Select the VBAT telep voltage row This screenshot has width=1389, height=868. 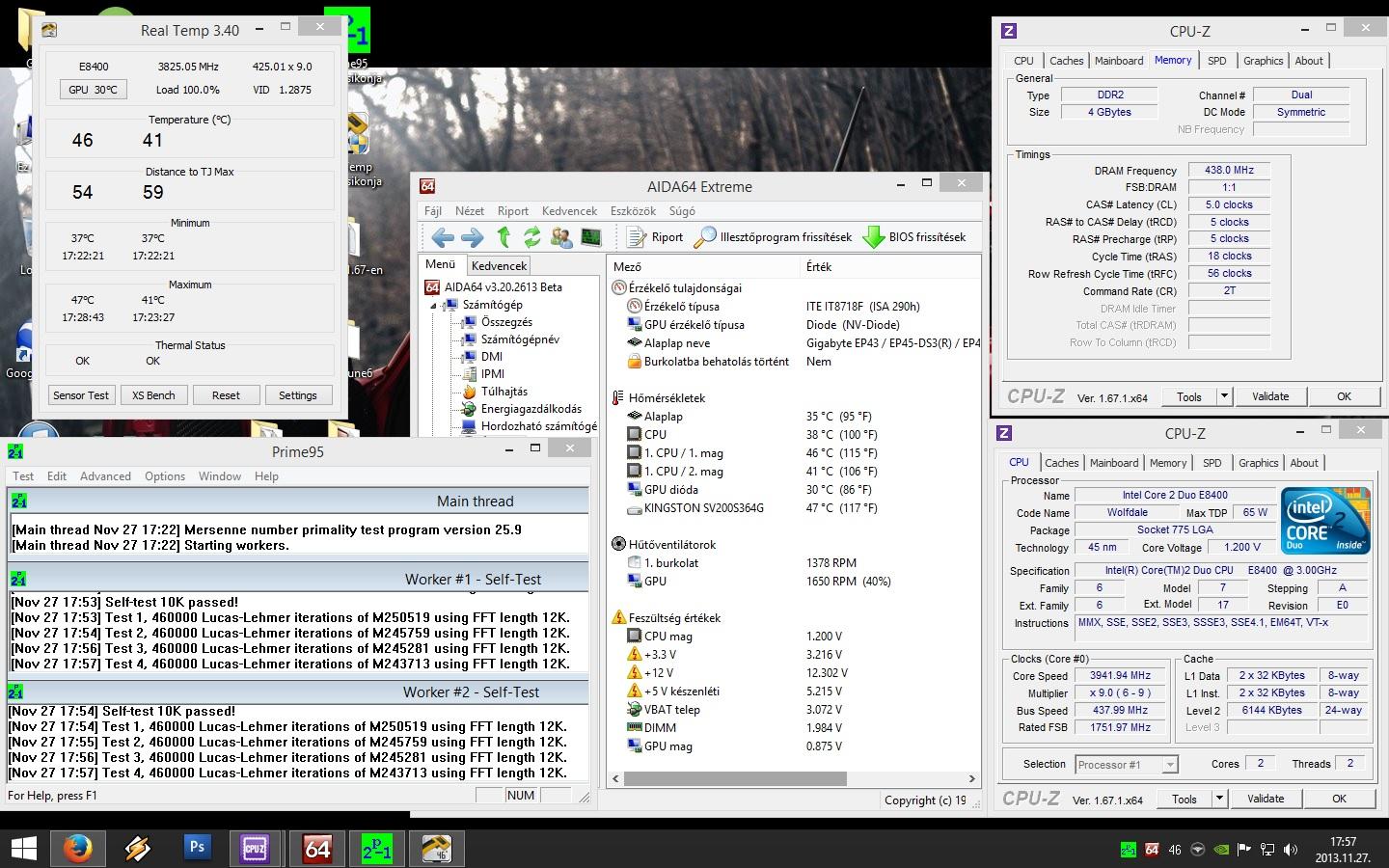[x=795, y=710]
